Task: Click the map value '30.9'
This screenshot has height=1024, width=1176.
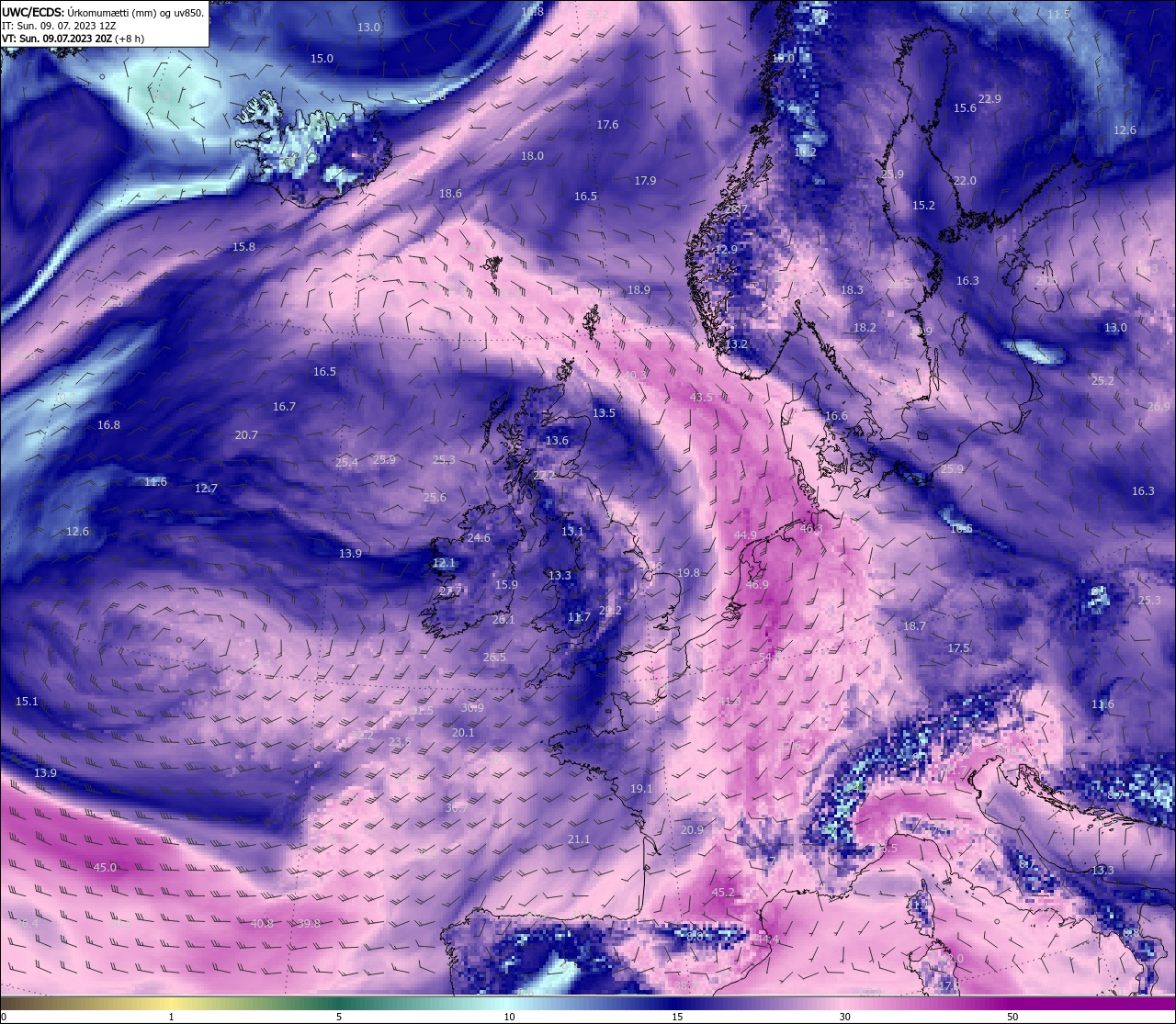Action: click(x=472, y=708)
